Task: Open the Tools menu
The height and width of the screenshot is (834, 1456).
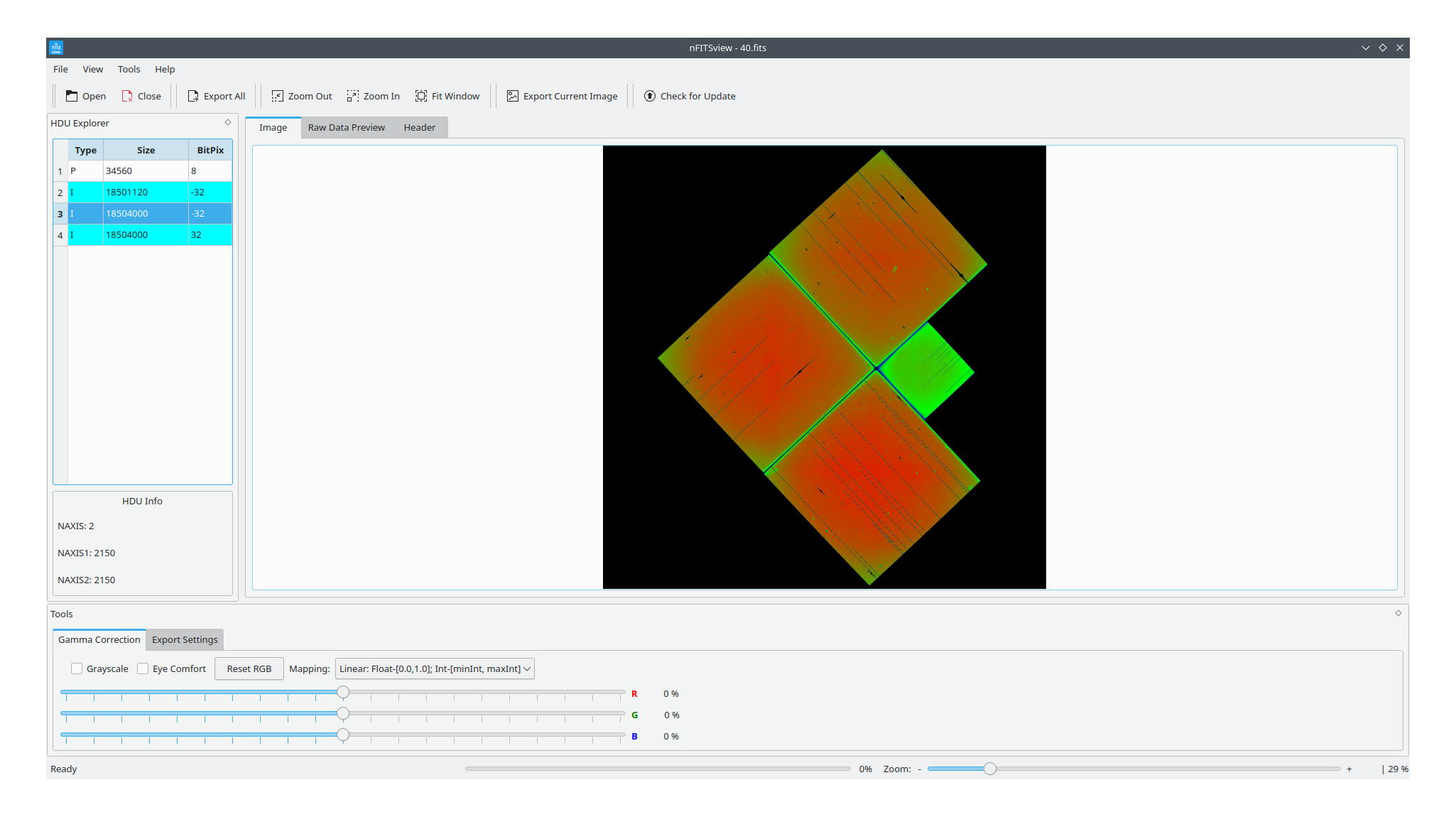Action: tap(129, 69)
